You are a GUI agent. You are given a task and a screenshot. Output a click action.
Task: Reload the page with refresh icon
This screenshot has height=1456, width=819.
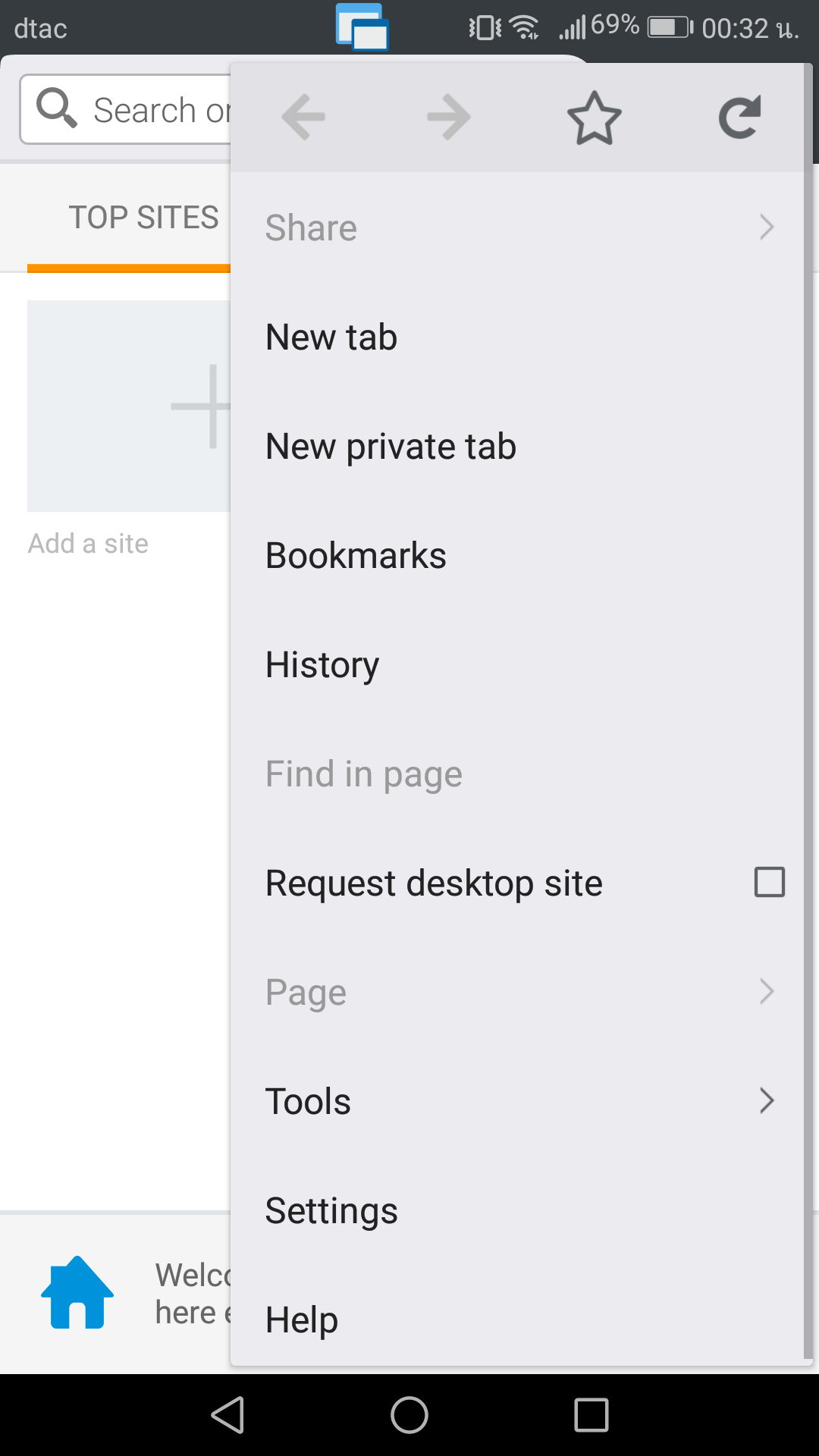click(x=739, y=118)
